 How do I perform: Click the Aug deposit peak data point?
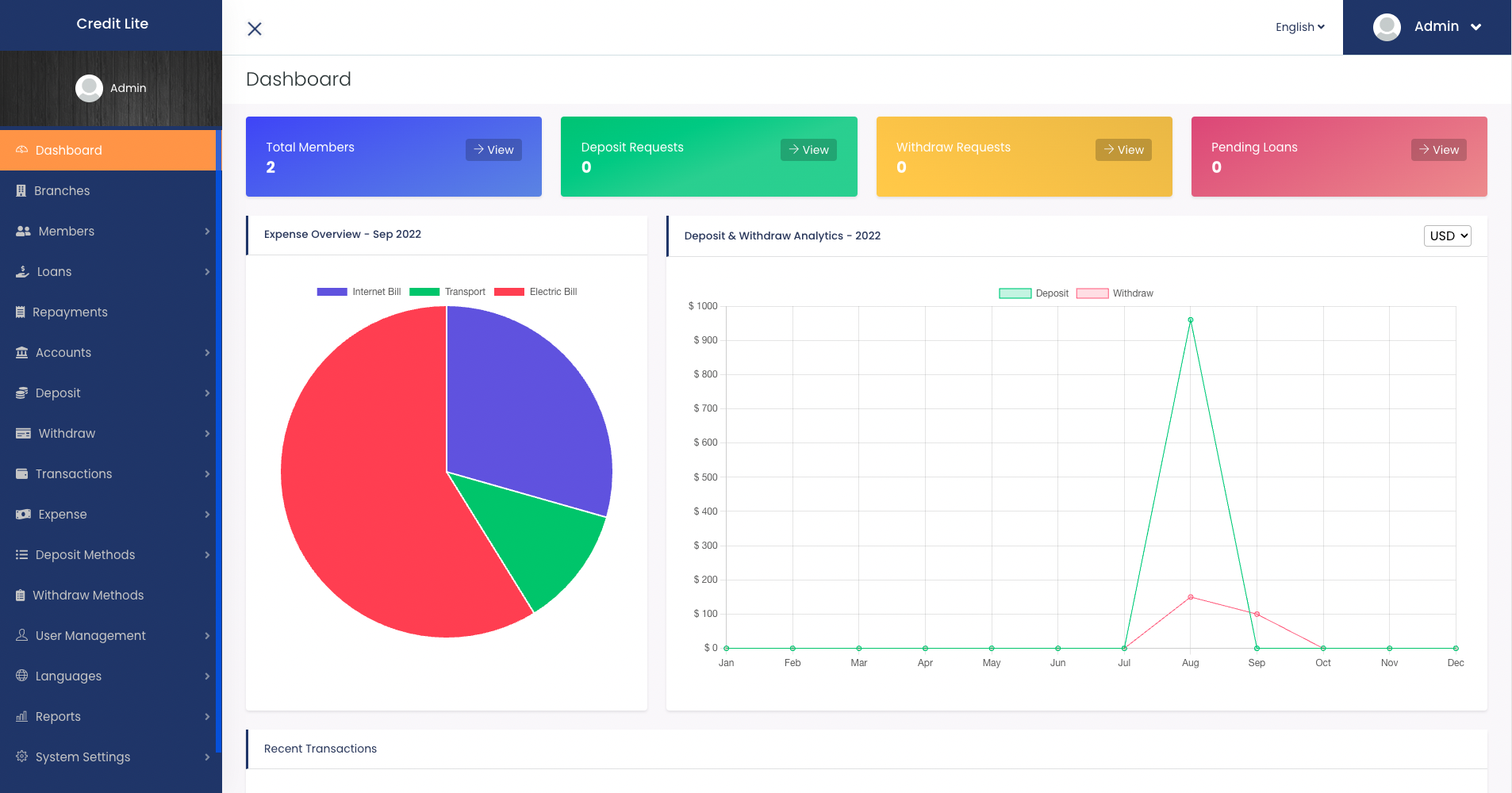point(1191,320)
